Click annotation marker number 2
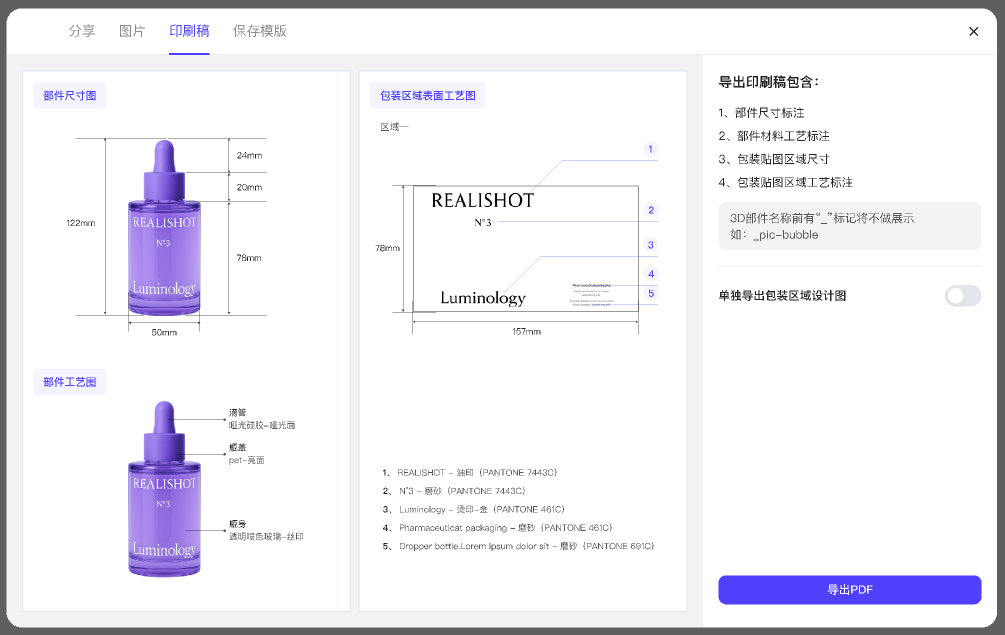 pos(651,210)
